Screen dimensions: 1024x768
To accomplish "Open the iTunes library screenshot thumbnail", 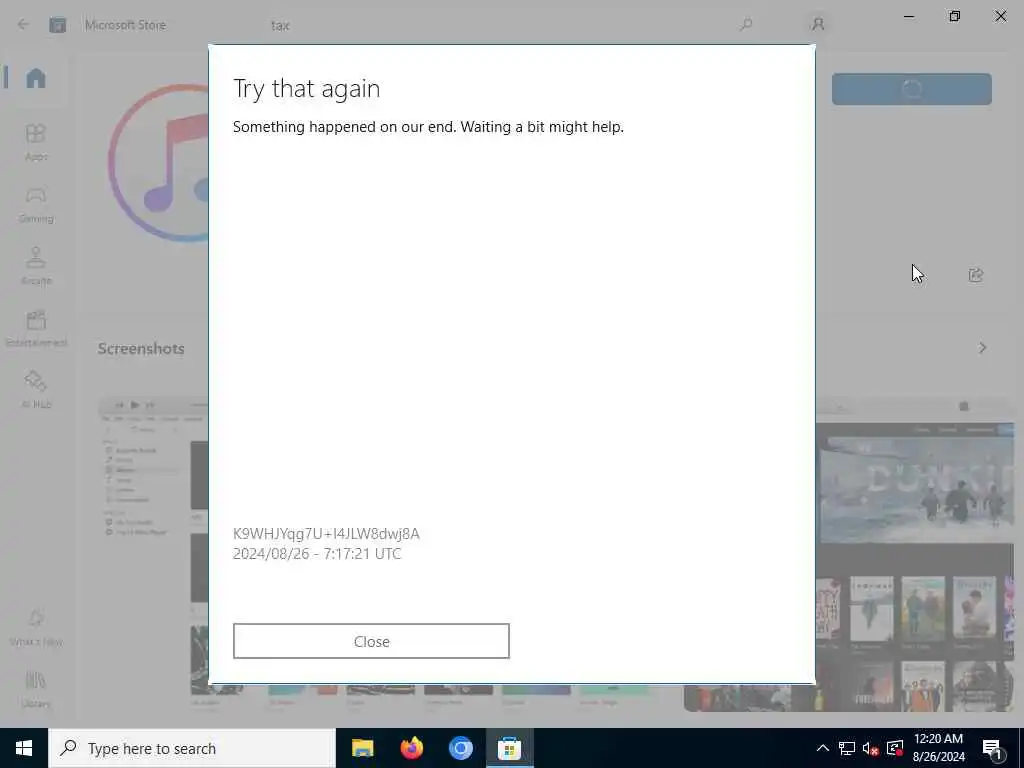I will click(x=153, y=552).
